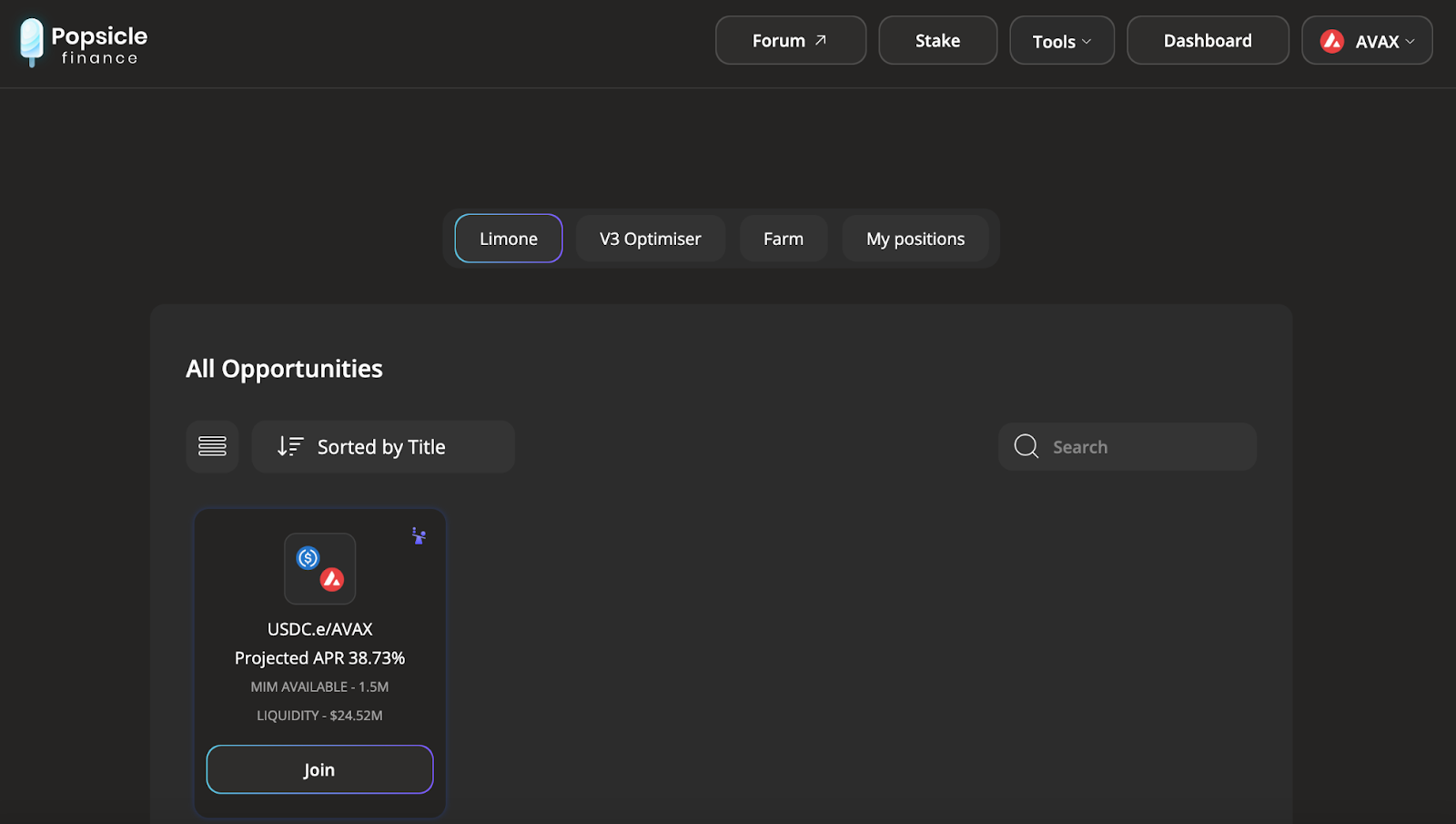Screen dimensions: 1456x824
Task: Switch to the V3 Optimiser tab
Action: coord(651,239)
